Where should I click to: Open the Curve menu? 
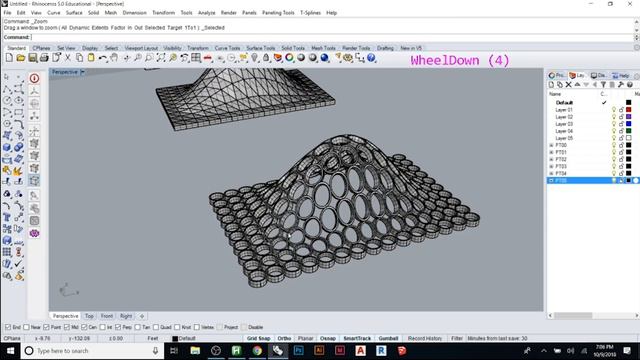point(53,13)
